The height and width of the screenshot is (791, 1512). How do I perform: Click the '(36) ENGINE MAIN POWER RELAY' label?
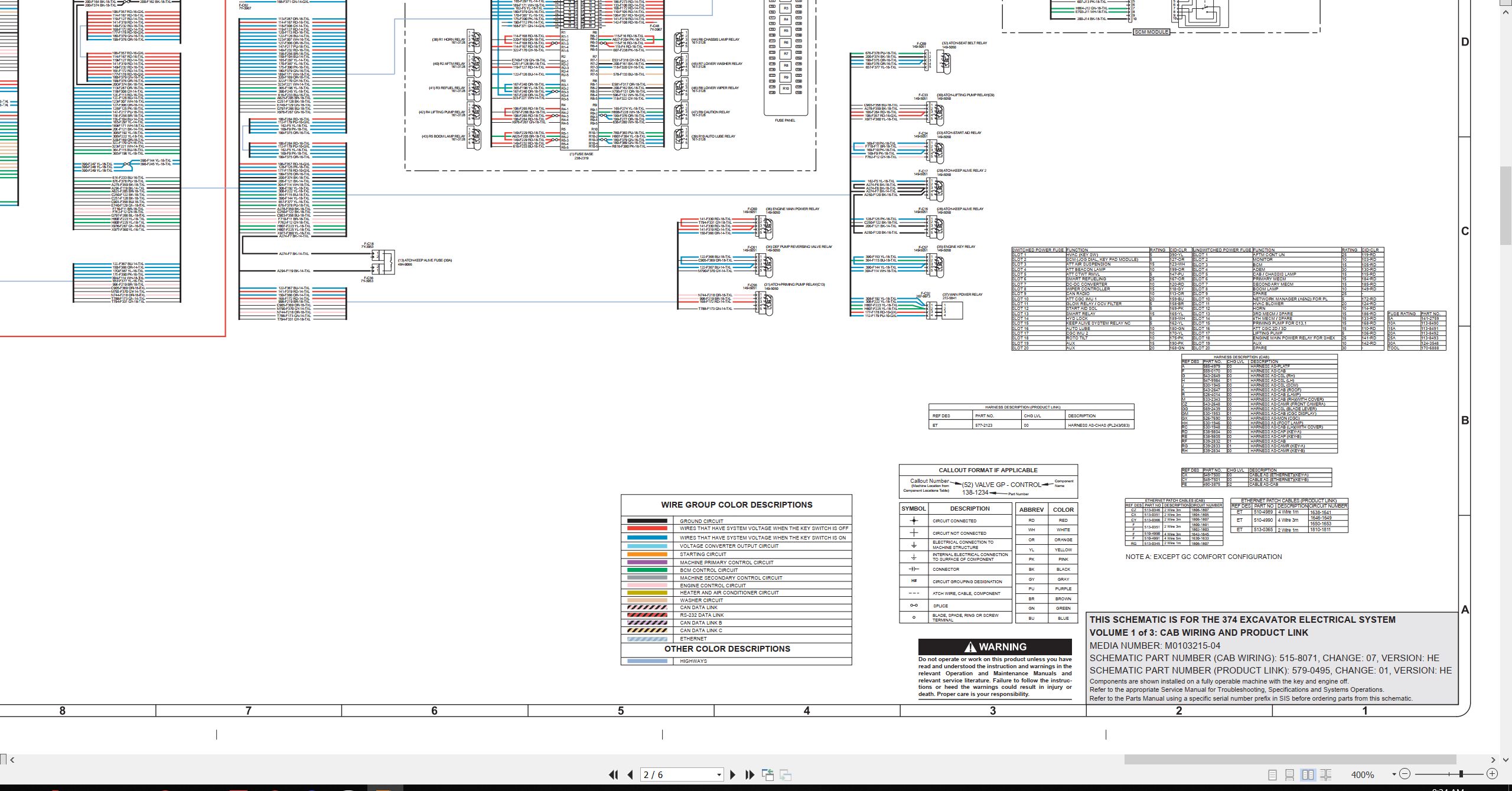(x=793, y=209)
